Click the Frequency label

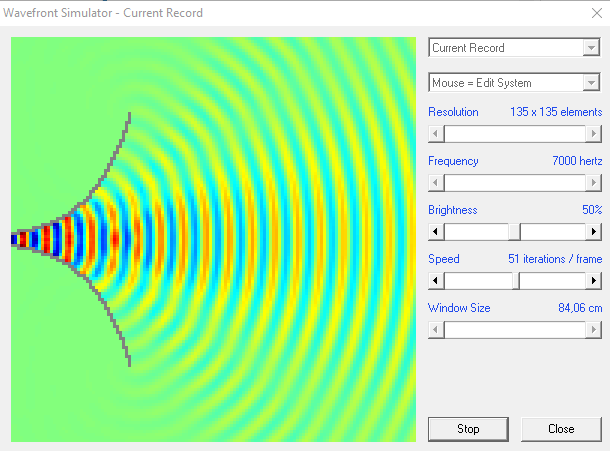tap(453, 161)
